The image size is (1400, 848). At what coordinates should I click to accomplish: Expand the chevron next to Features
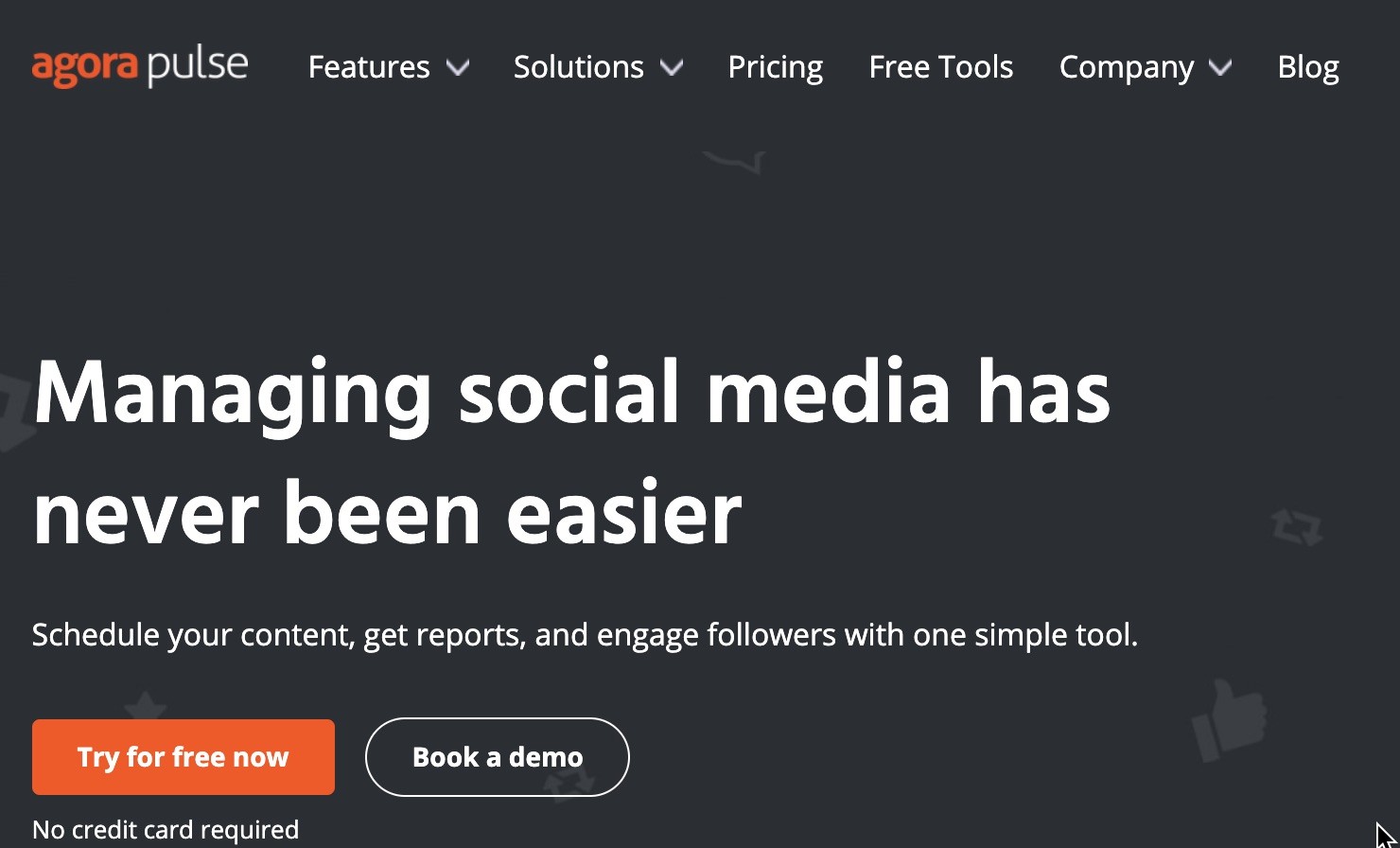[458, 67]
